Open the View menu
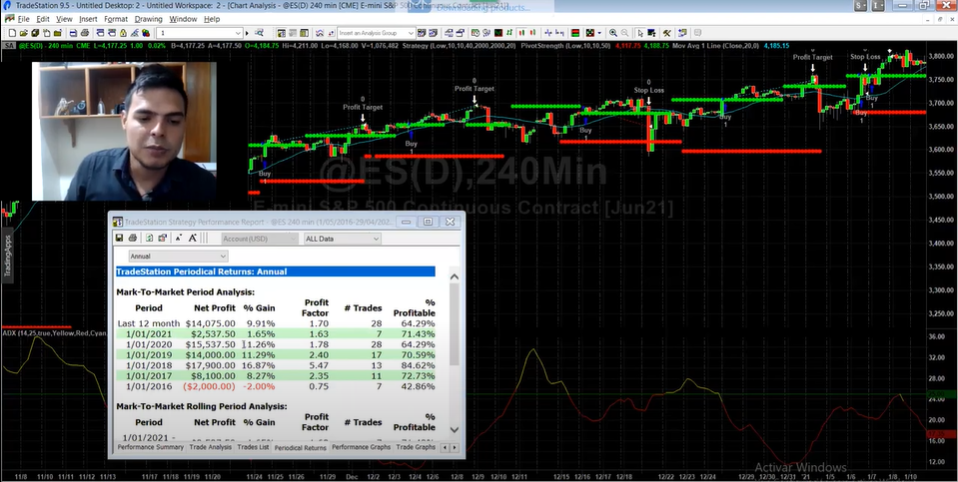 point(64,19)
